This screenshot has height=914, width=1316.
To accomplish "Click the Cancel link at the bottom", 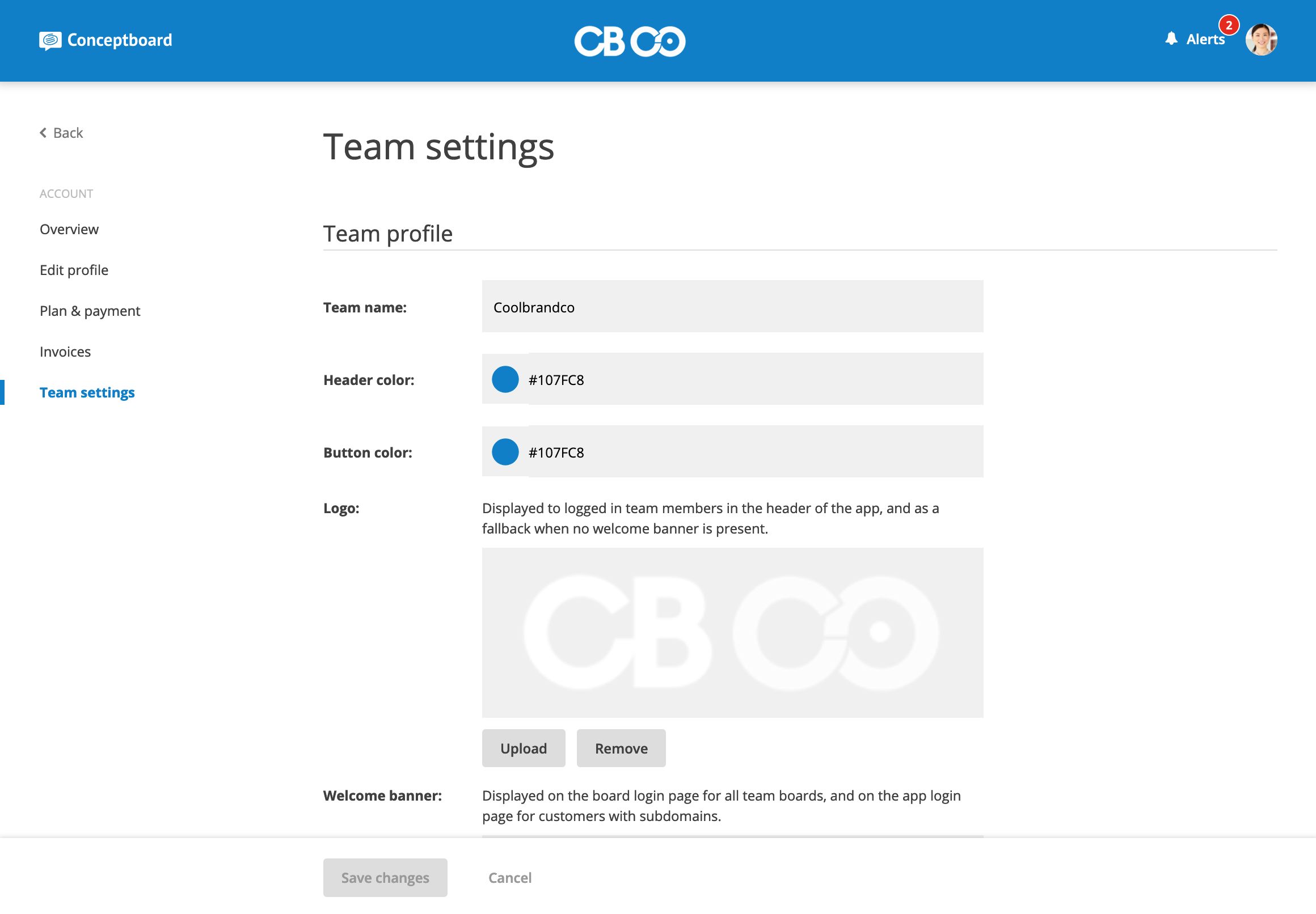I will (509, 878).
